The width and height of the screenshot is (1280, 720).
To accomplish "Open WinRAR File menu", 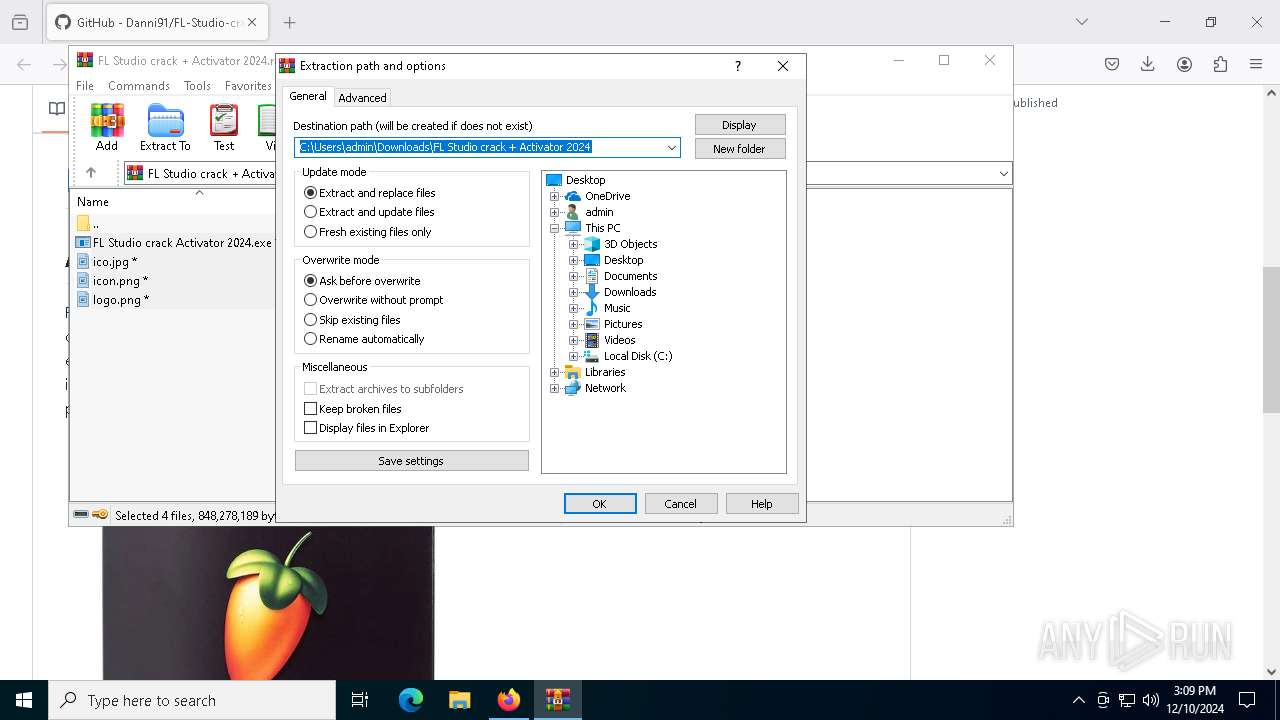I will point(85,86).
